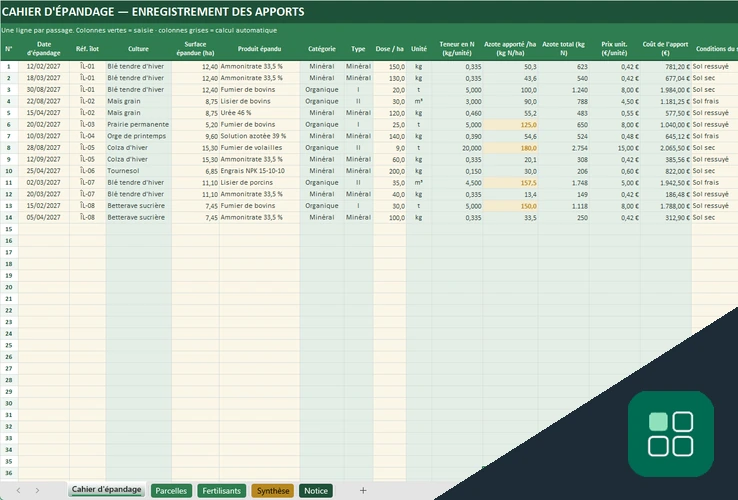This screenshot has width=738, height=500.
Task: Click the Coût de l'apport header
Action: tap(666, 48)
